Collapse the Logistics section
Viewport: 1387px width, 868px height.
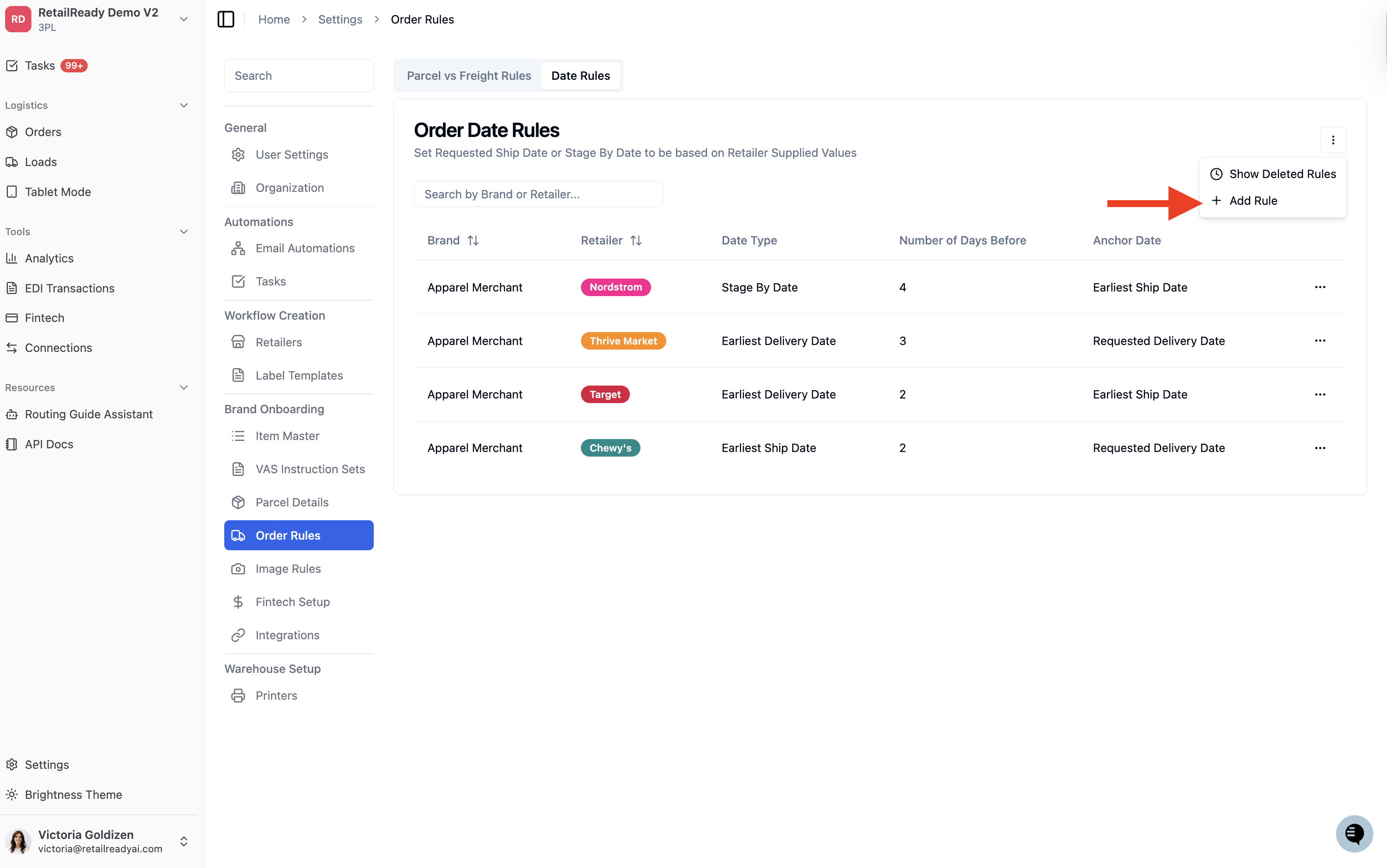click(x=184, y=105)
